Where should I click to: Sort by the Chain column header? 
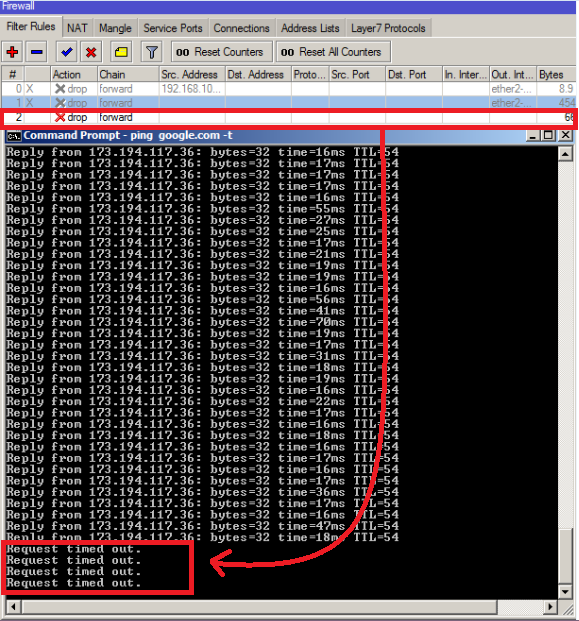[128, 74]
